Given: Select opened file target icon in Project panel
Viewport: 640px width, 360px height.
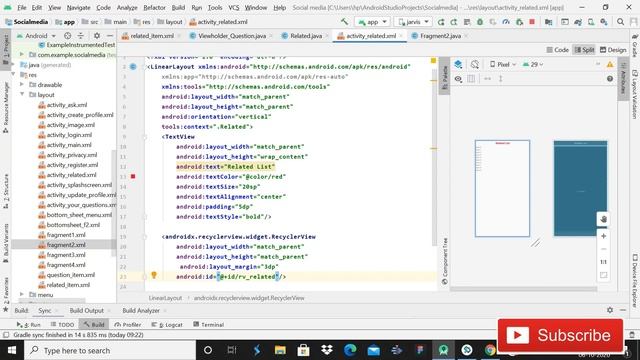Looking at the screenshot, I should (67, 36).
